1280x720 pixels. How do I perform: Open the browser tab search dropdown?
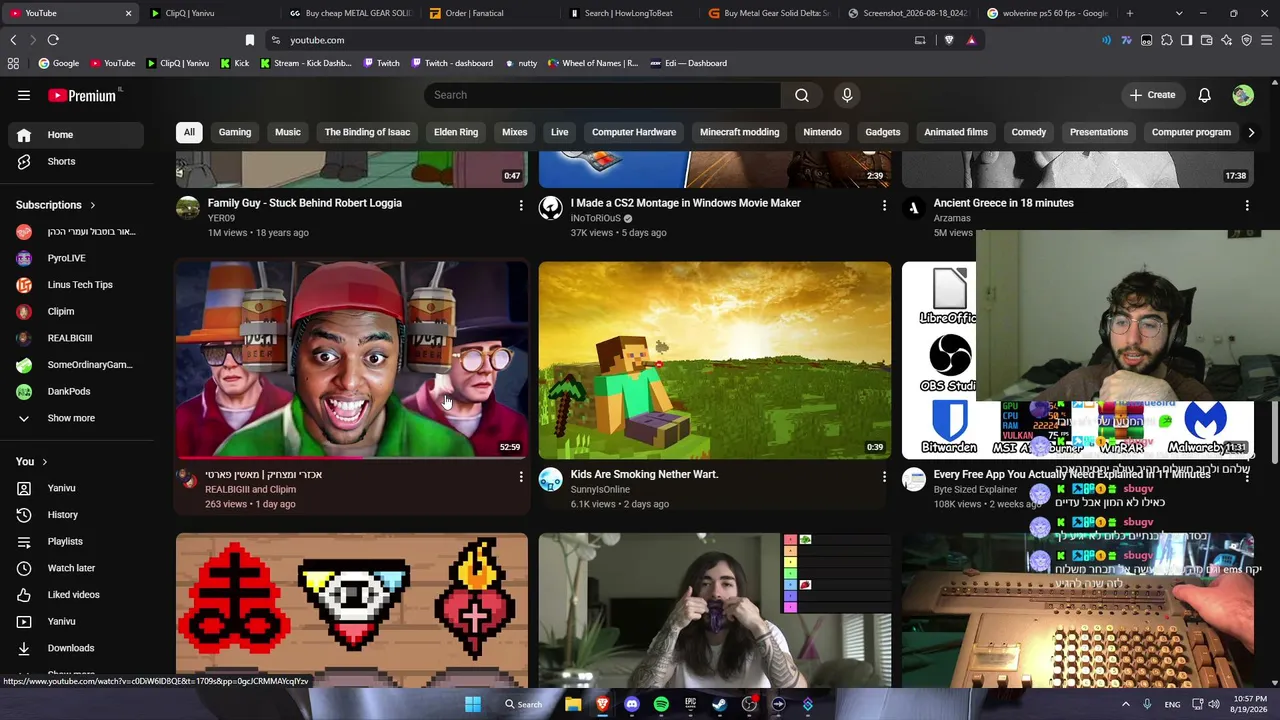[1179, 13]
